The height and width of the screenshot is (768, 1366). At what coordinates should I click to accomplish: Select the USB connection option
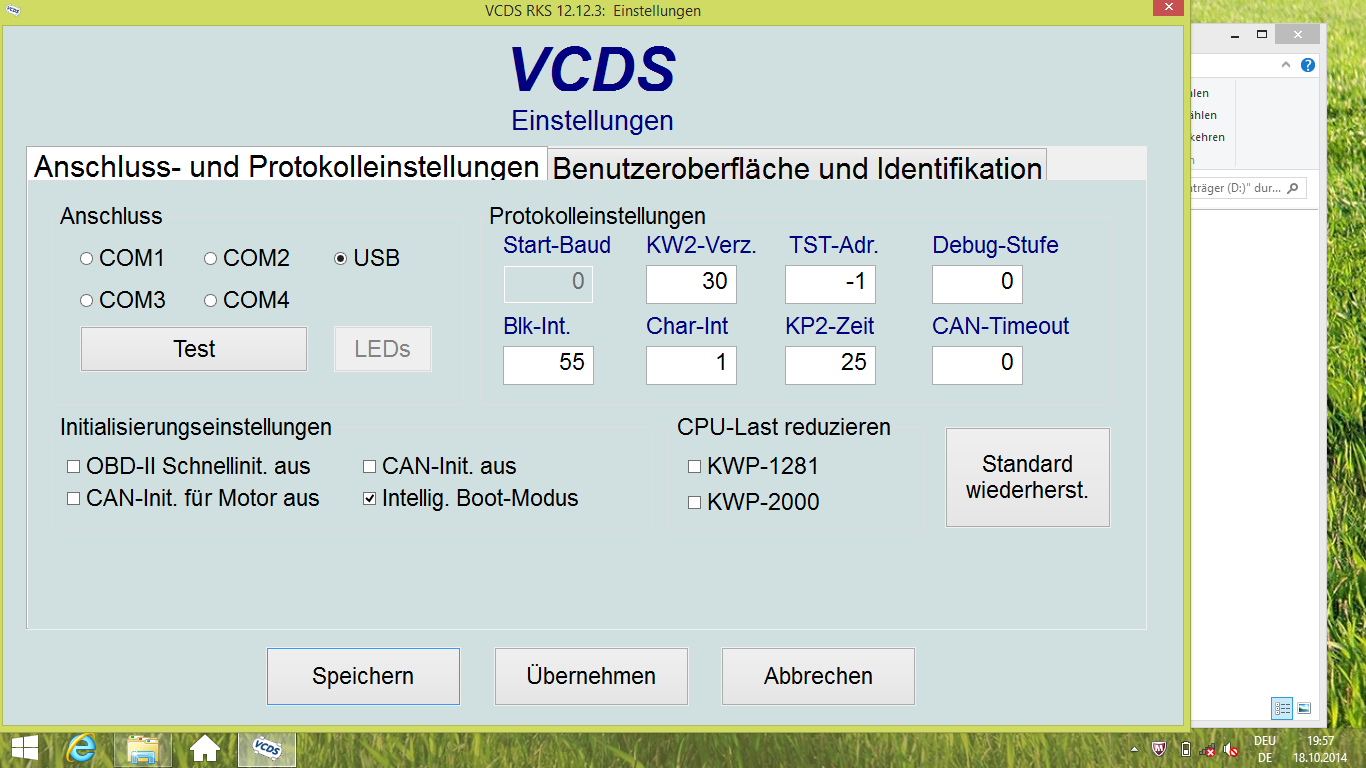click(x=367, y=258)
